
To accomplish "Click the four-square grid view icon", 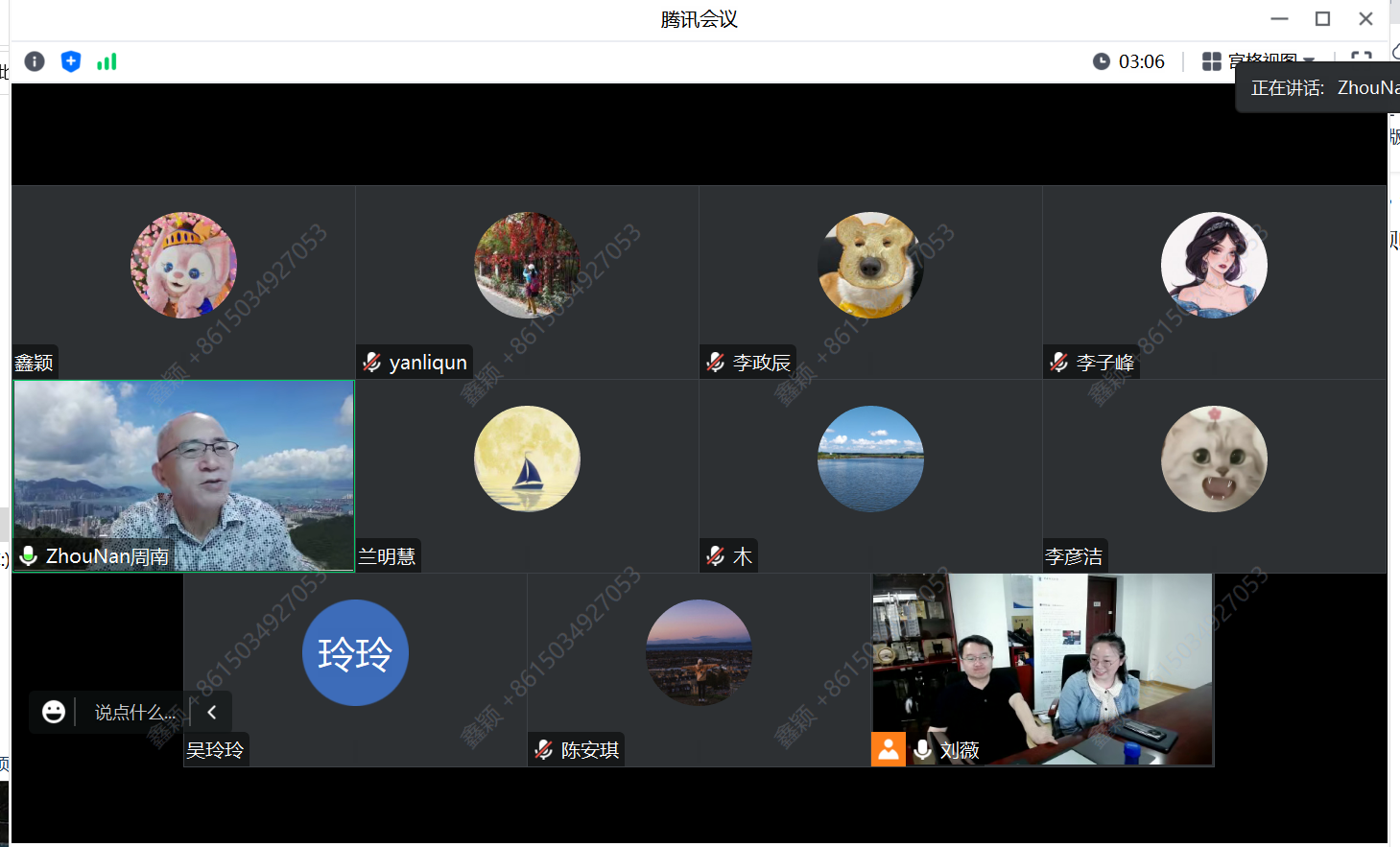I will (x=1212, y=61).
